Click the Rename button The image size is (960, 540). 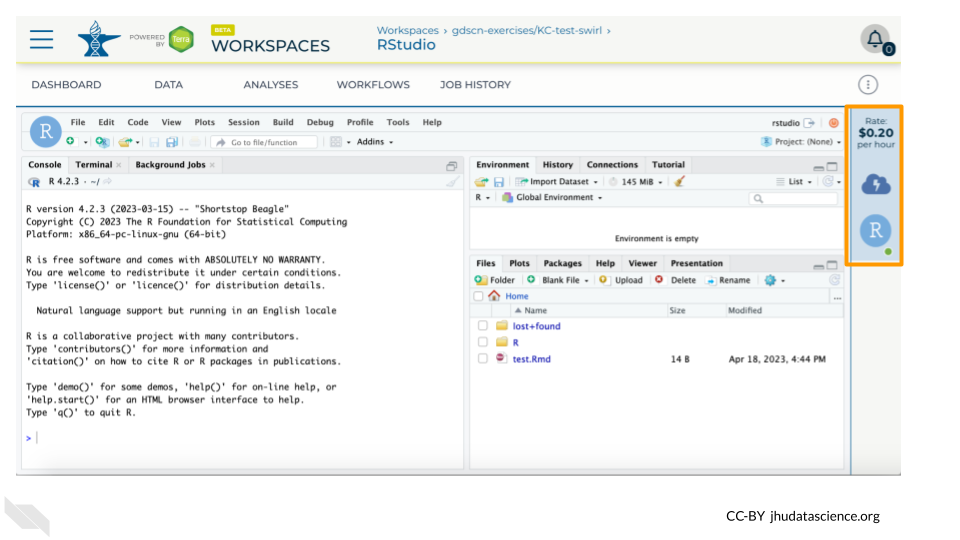point(728,280)
